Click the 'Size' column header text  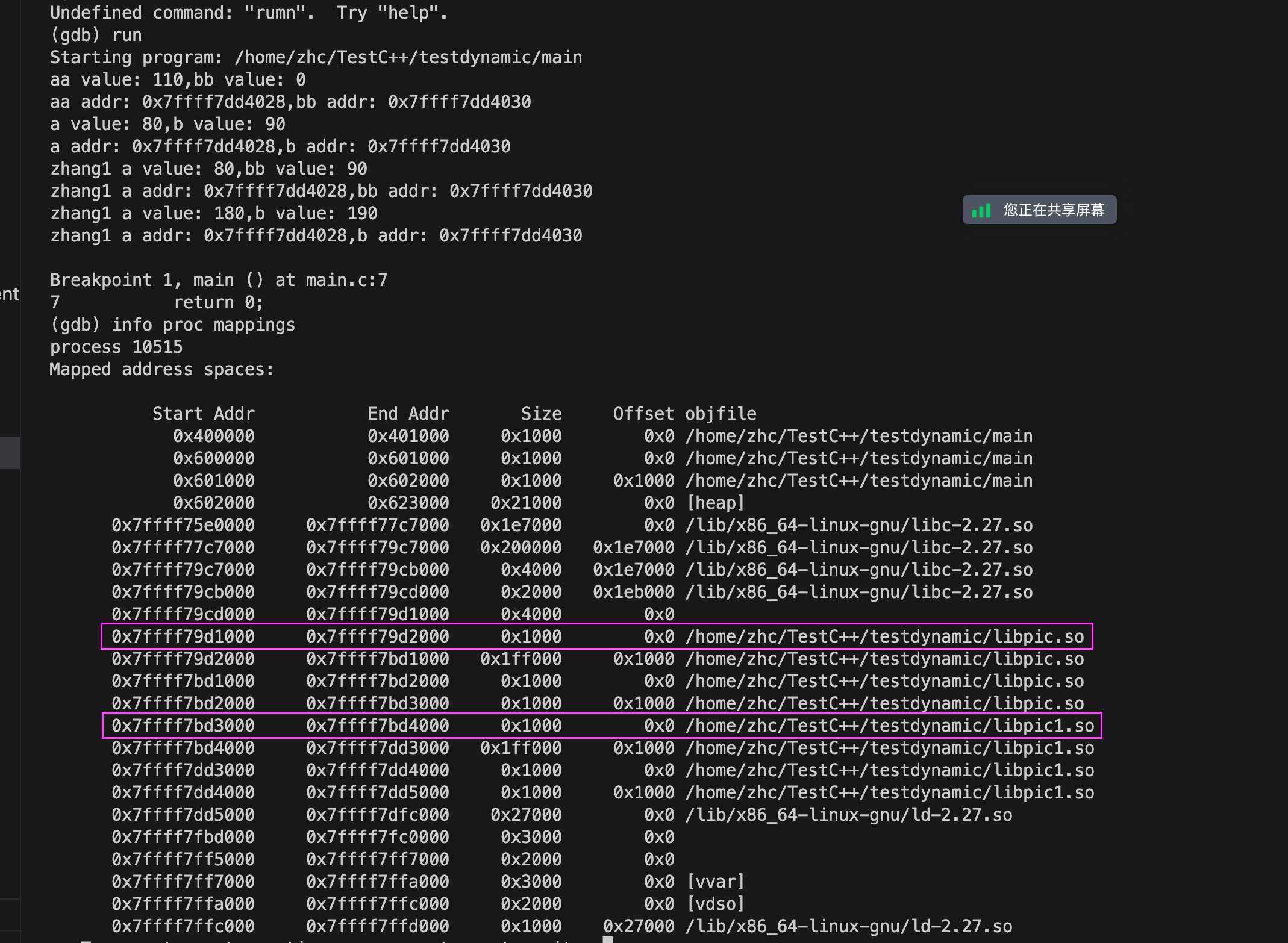coord(541,414)
